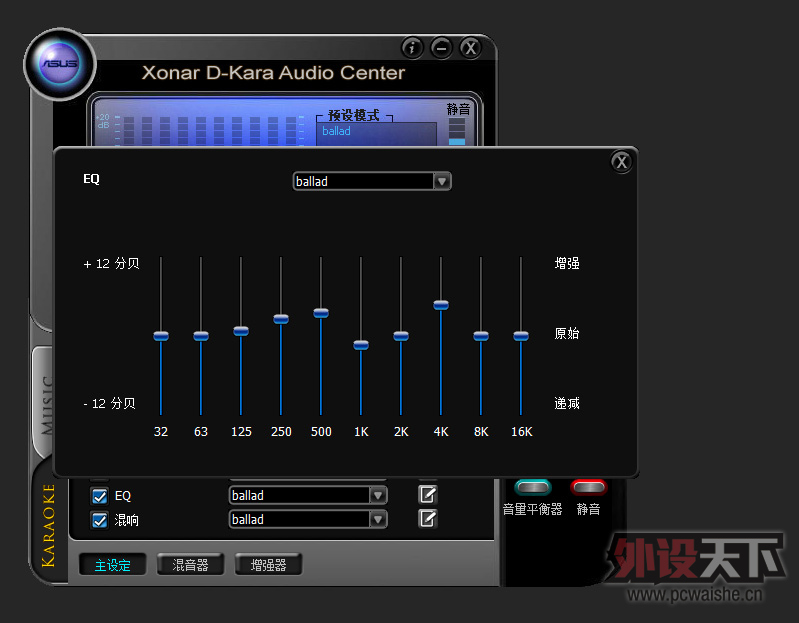Select the KARAOKE side tab
The image size is (799, 623).
click(48, 525)
